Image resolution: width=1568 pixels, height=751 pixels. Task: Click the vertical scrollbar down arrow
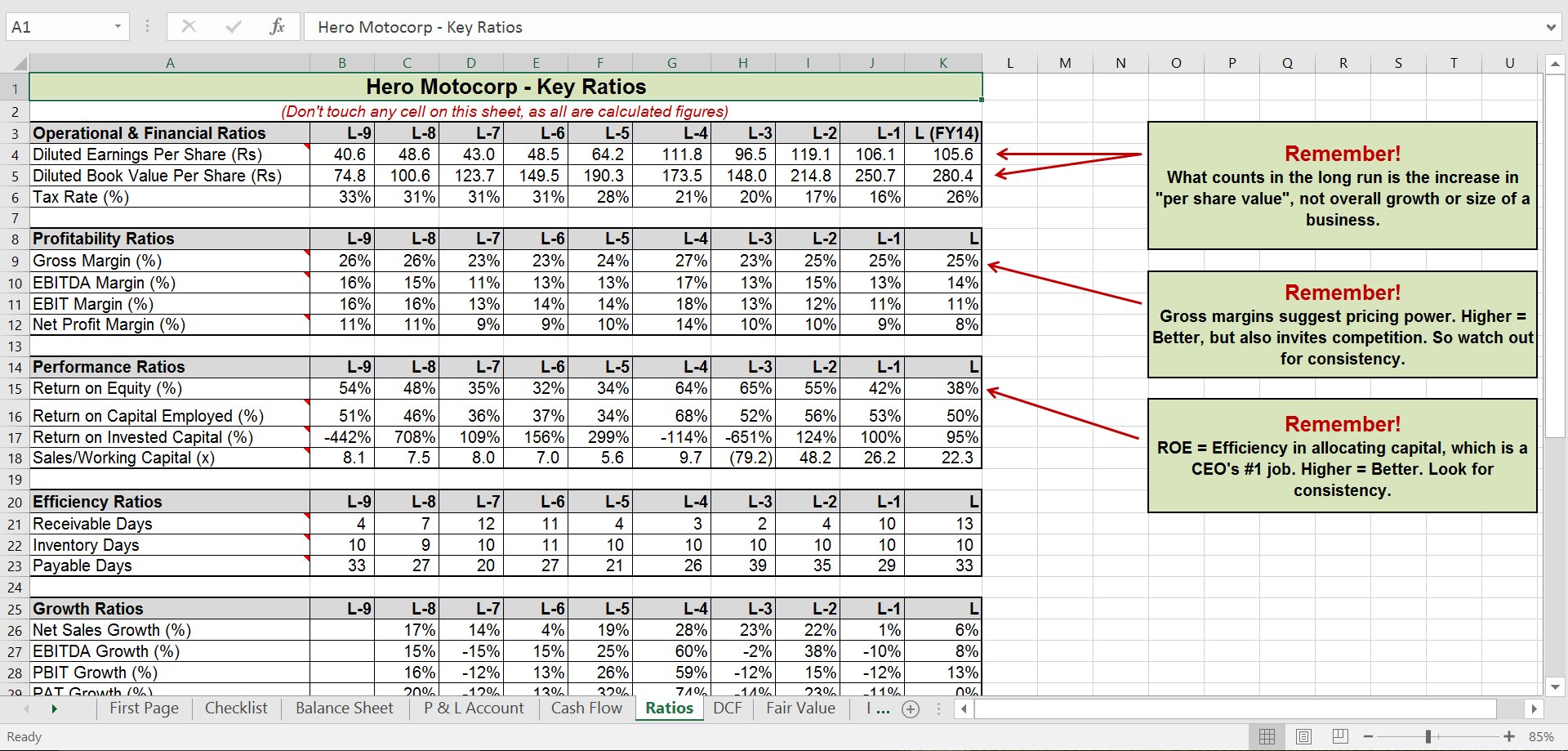(x=1555, y=686)
